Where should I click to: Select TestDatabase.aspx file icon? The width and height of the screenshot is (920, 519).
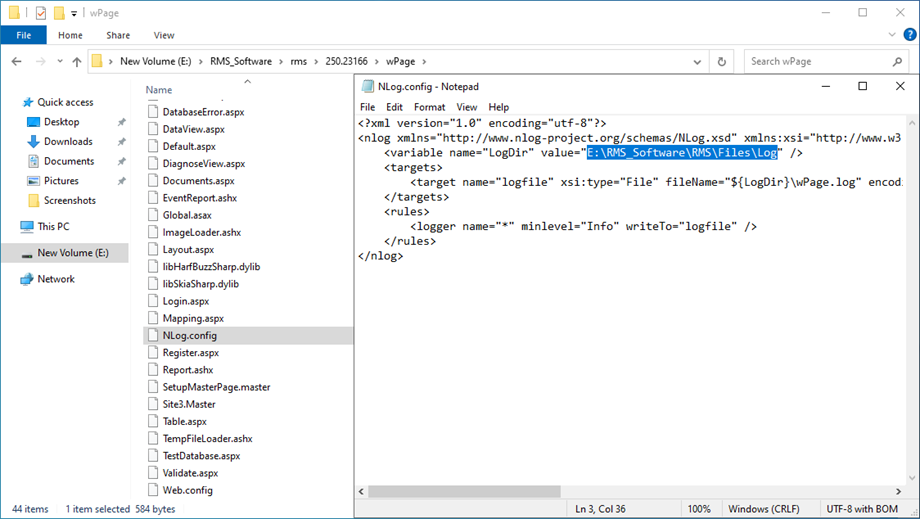click(x=153, y=456)
